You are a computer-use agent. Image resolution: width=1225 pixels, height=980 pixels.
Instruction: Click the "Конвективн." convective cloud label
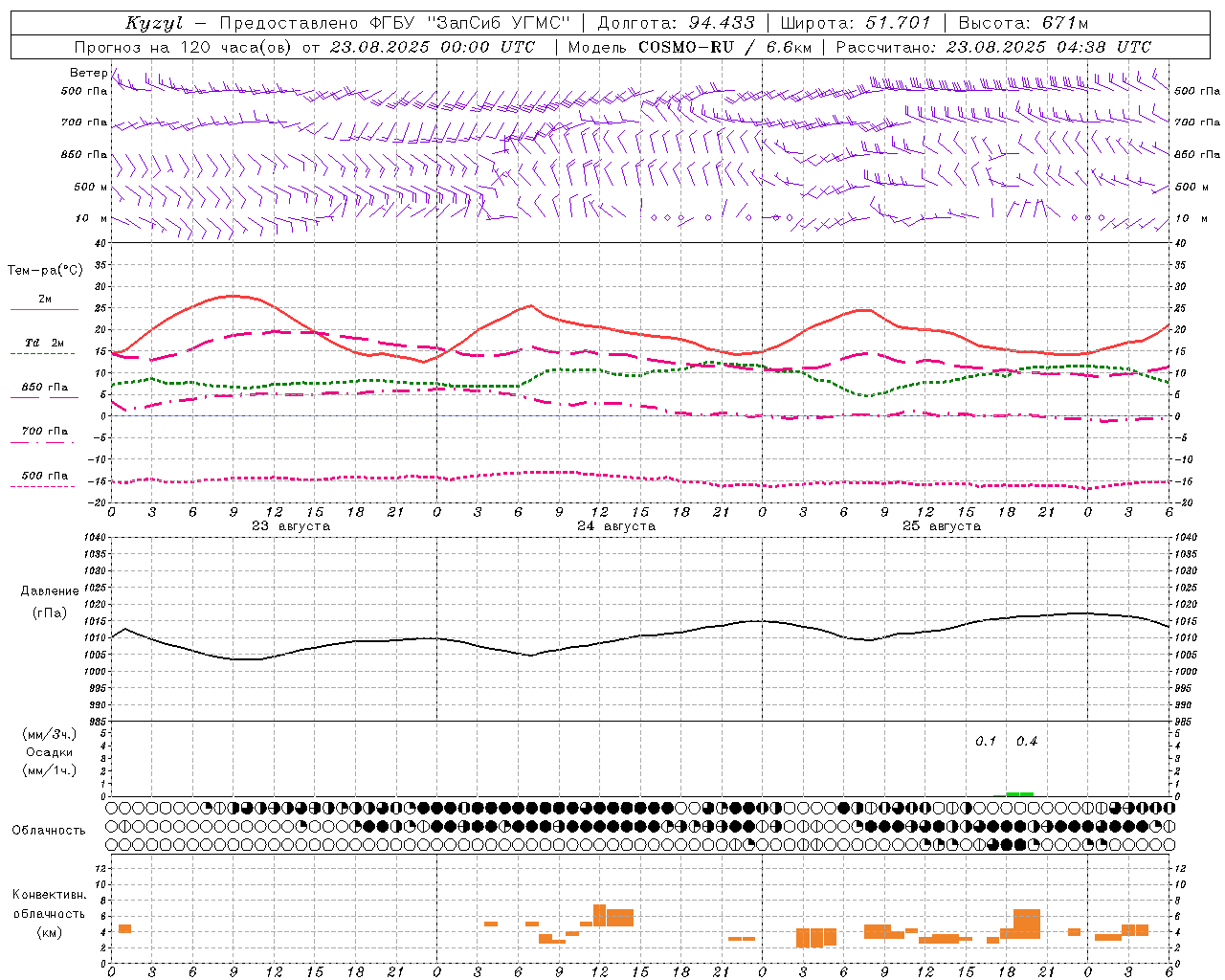[x=50, y=895]
